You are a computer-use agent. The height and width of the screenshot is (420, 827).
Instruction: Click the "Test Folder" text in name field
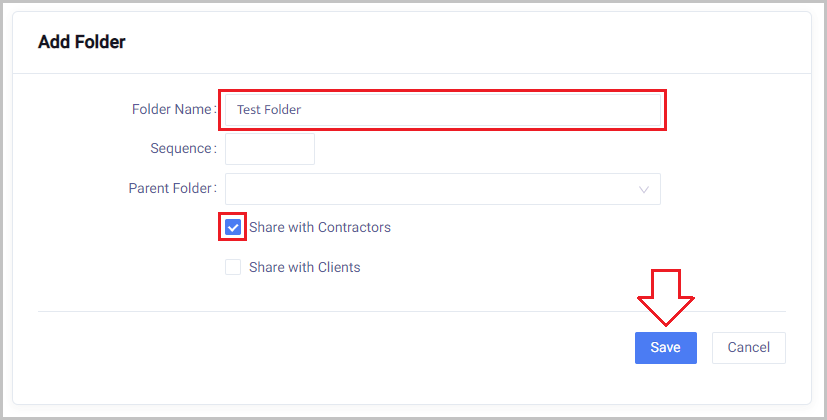269,109
